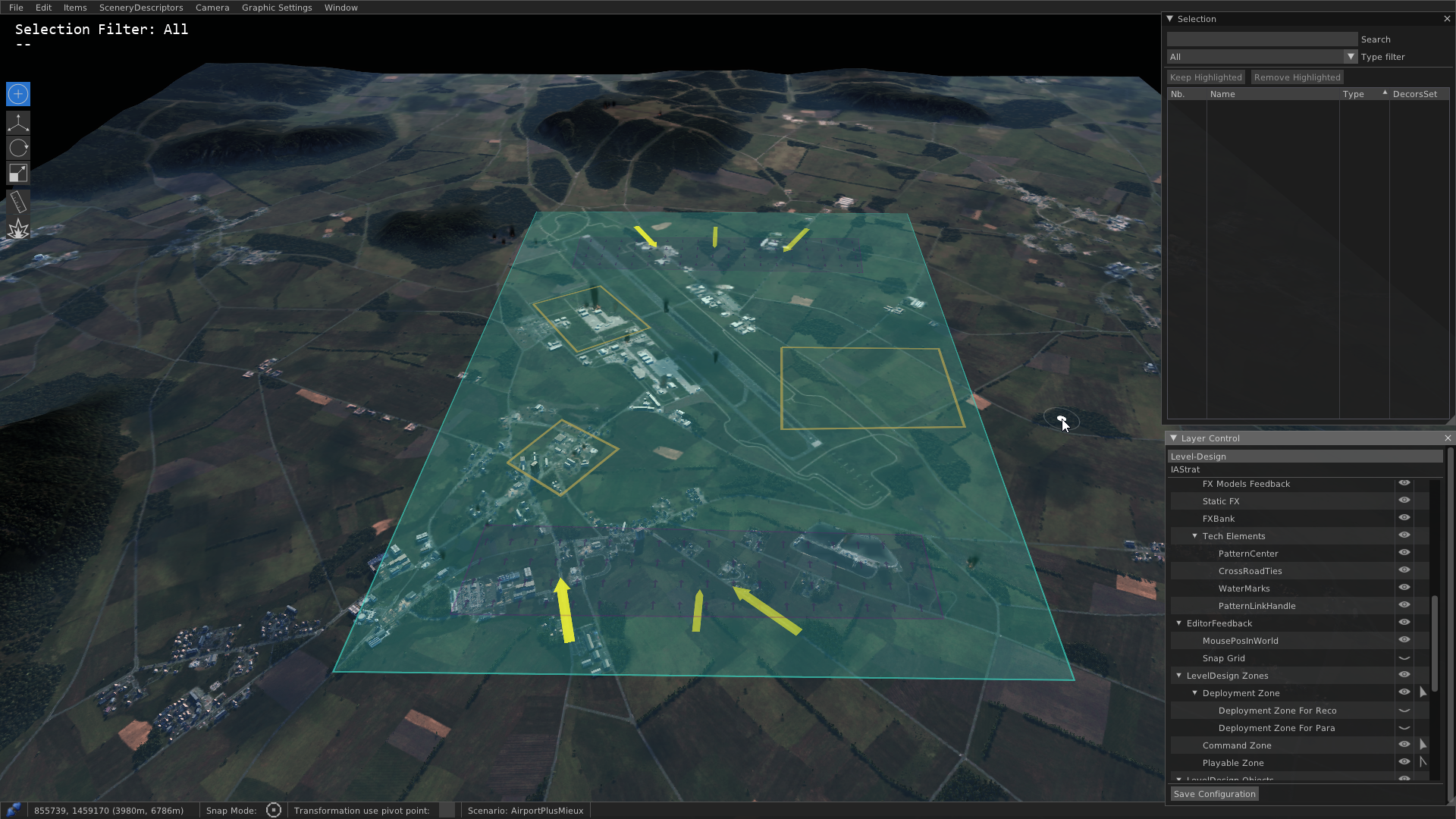Open the Type filter dropdown
This screenshot has height=819, width=1456.
[x=1351, y=56]
